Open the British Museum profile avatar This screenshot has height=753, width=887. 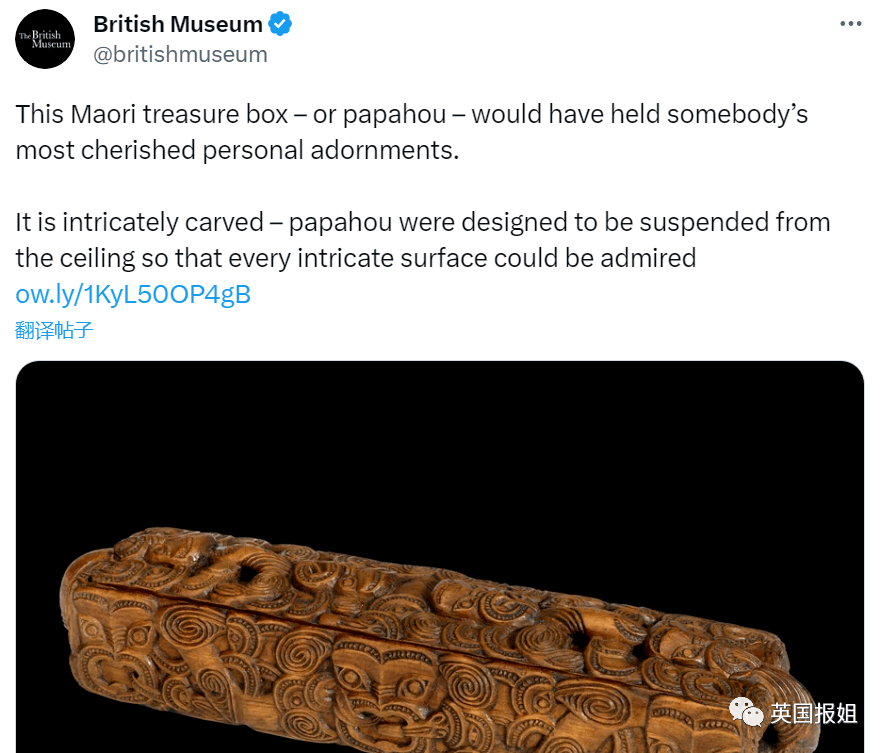pyautogui.click(x=45, y=39)
